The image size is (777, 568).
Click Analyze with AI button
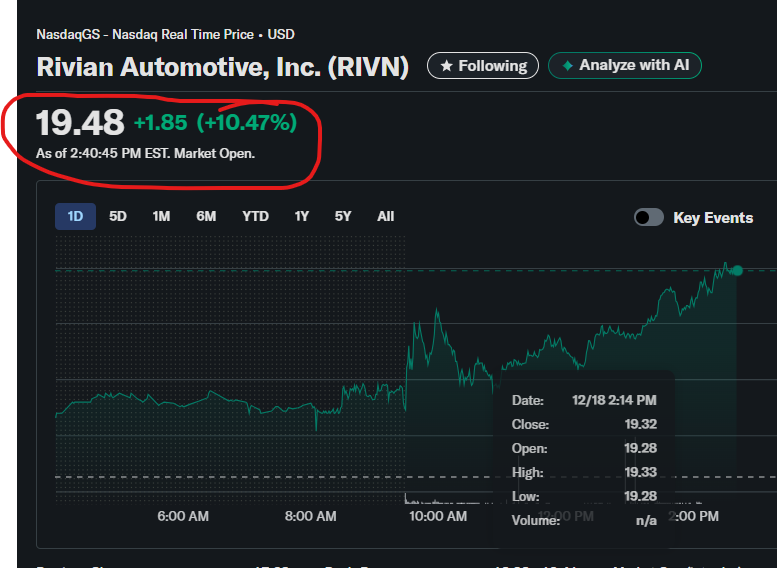[624, 65]
